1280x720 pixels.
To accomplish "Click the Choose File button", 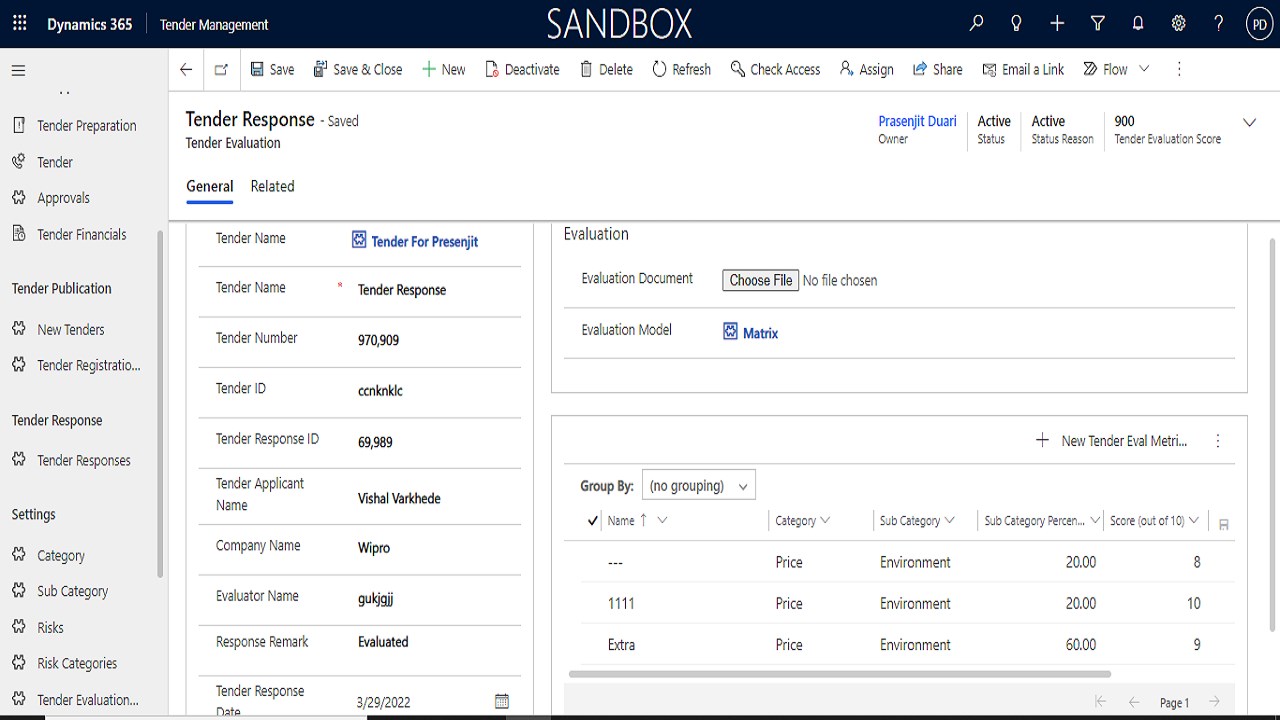I will pos(760,280).
